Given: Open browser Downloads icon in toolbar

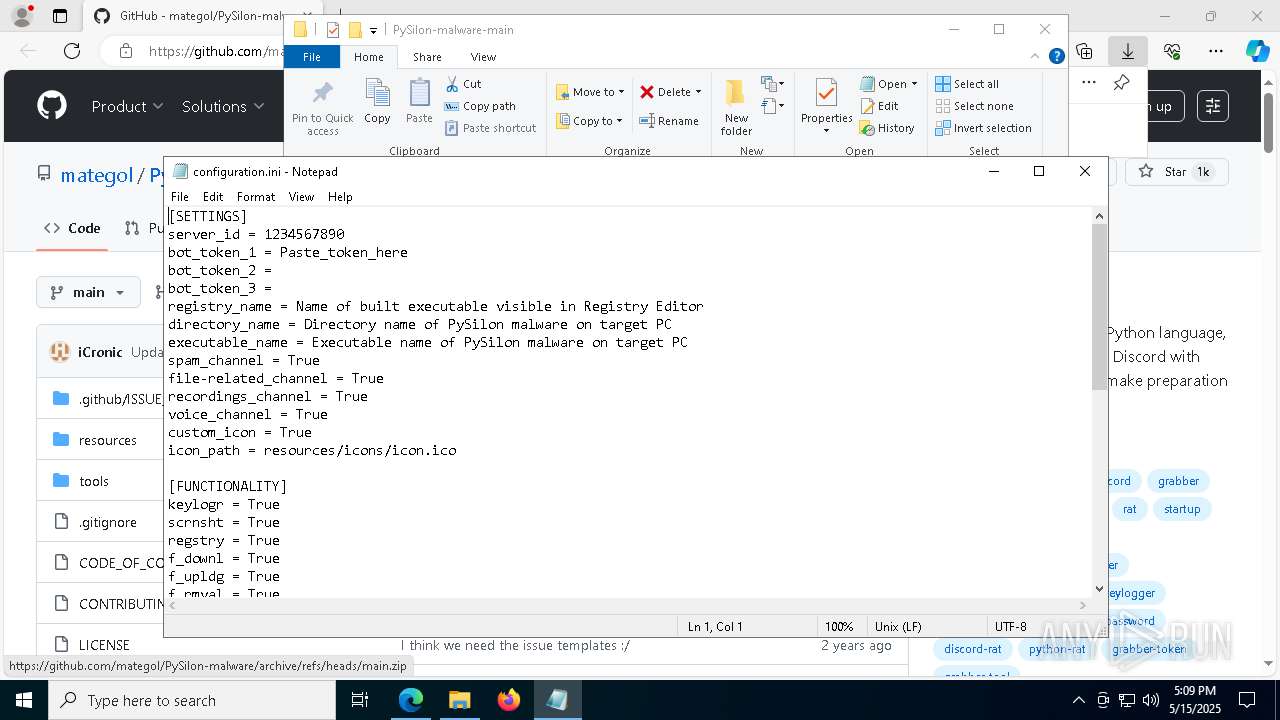Looking at the screenshot, I should 1128,51.
